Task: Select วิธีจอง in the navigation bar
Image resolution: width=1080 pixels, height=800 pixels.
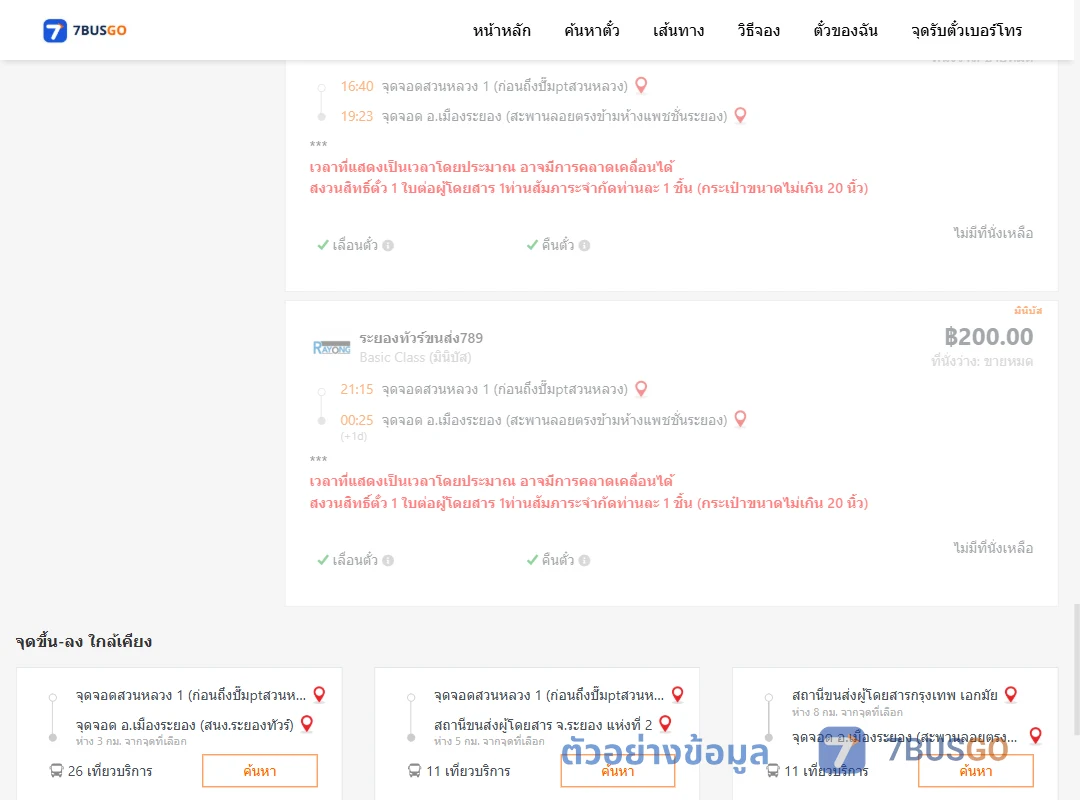Action: click(758, 30)
